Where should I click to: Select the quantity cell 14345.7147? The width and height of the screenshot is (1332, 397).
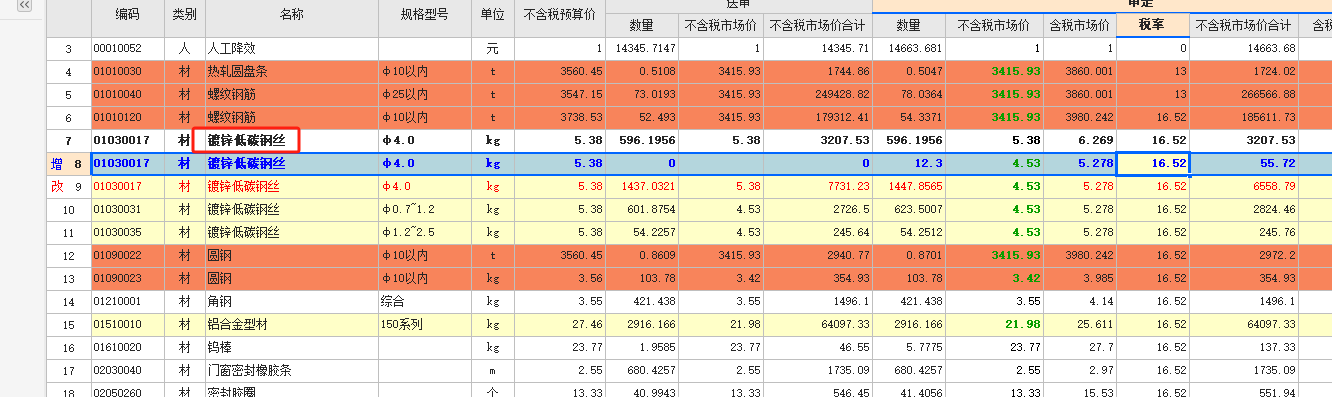pyautogui.click(x=641, y=48)
